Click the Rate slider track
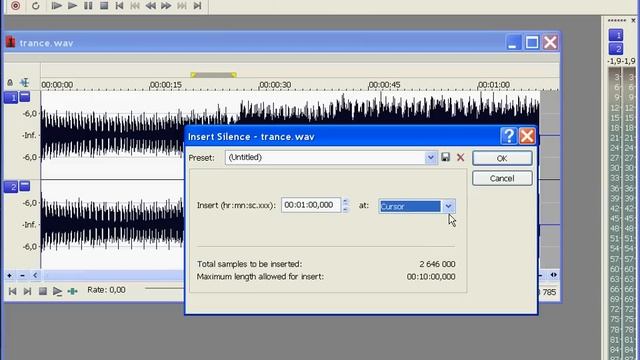This screenshot has width=640, height=360. click(x=164, y=289)
